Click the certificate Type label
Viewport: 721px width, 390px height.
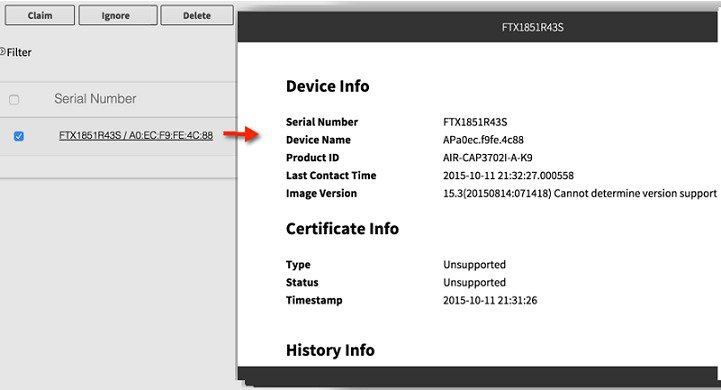point(298,264)
